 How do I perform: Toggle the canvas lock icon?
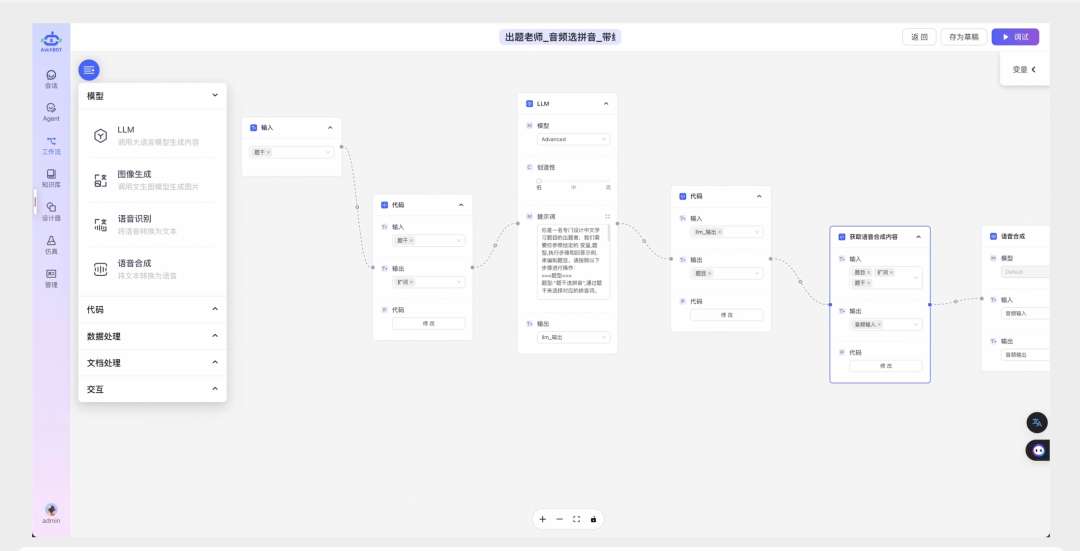point(593,519)
